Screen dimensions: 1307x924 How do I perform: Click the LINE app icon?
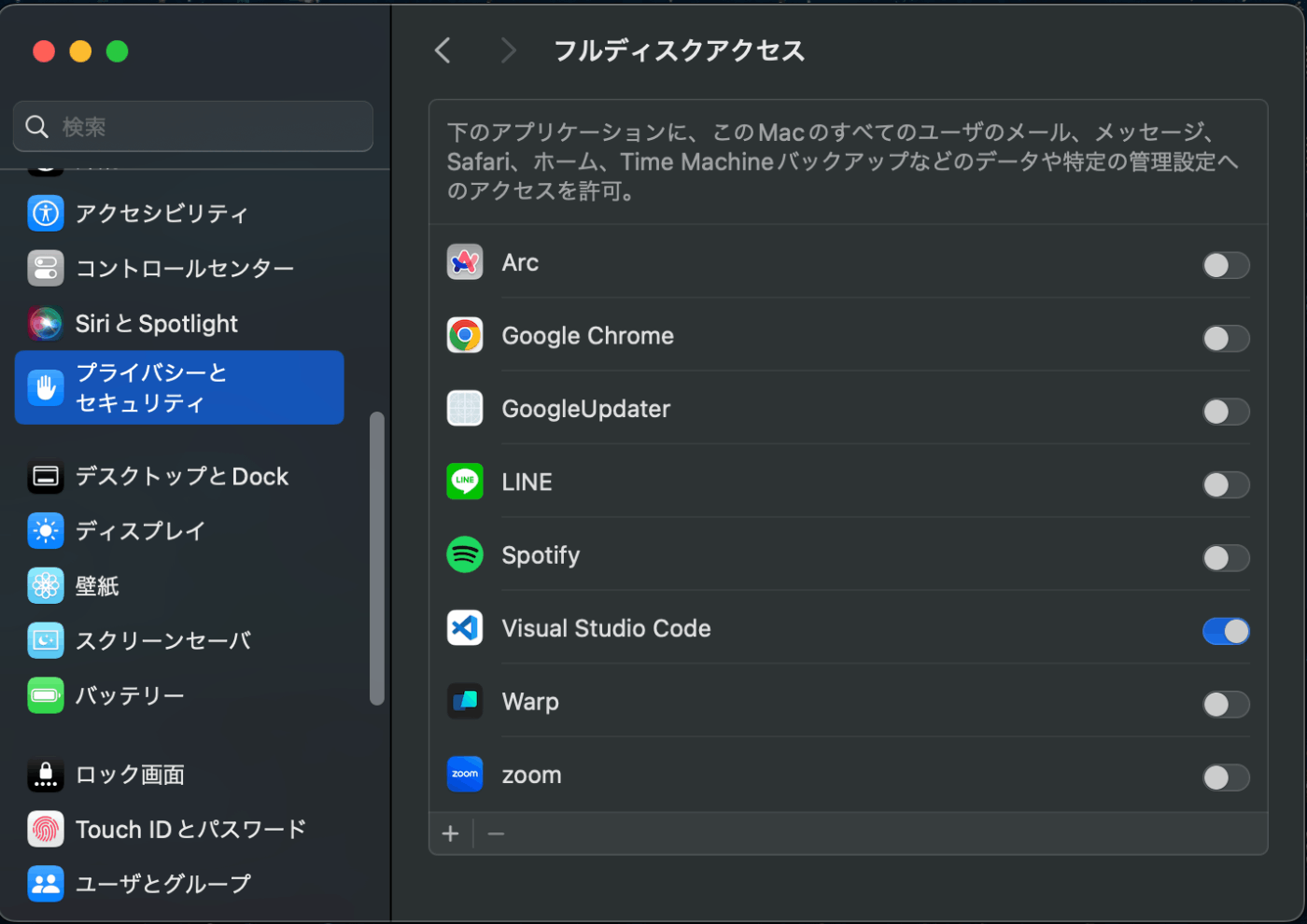[465, 482]
